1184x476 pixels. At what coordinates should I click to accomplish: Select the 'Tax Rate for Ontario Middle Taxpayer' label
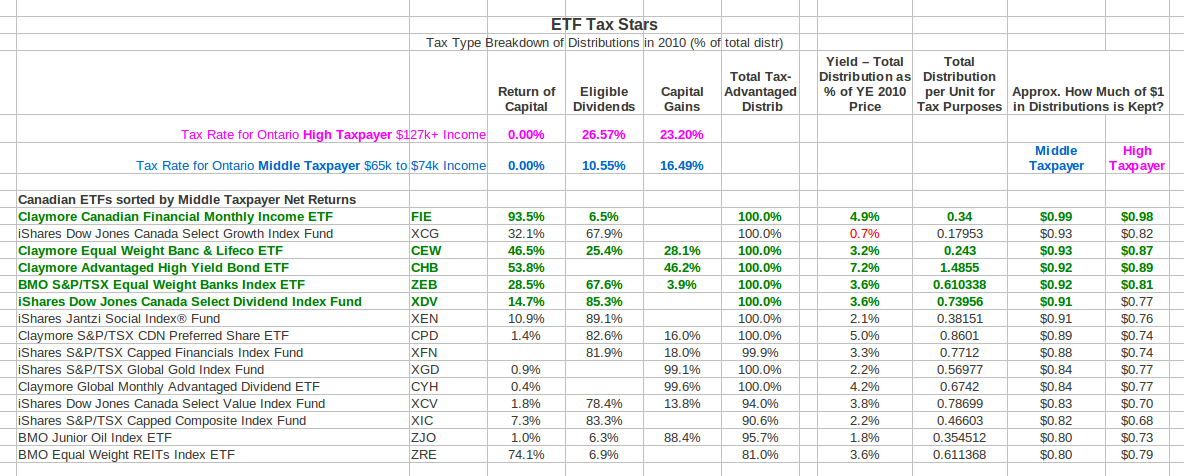point(311,165)
